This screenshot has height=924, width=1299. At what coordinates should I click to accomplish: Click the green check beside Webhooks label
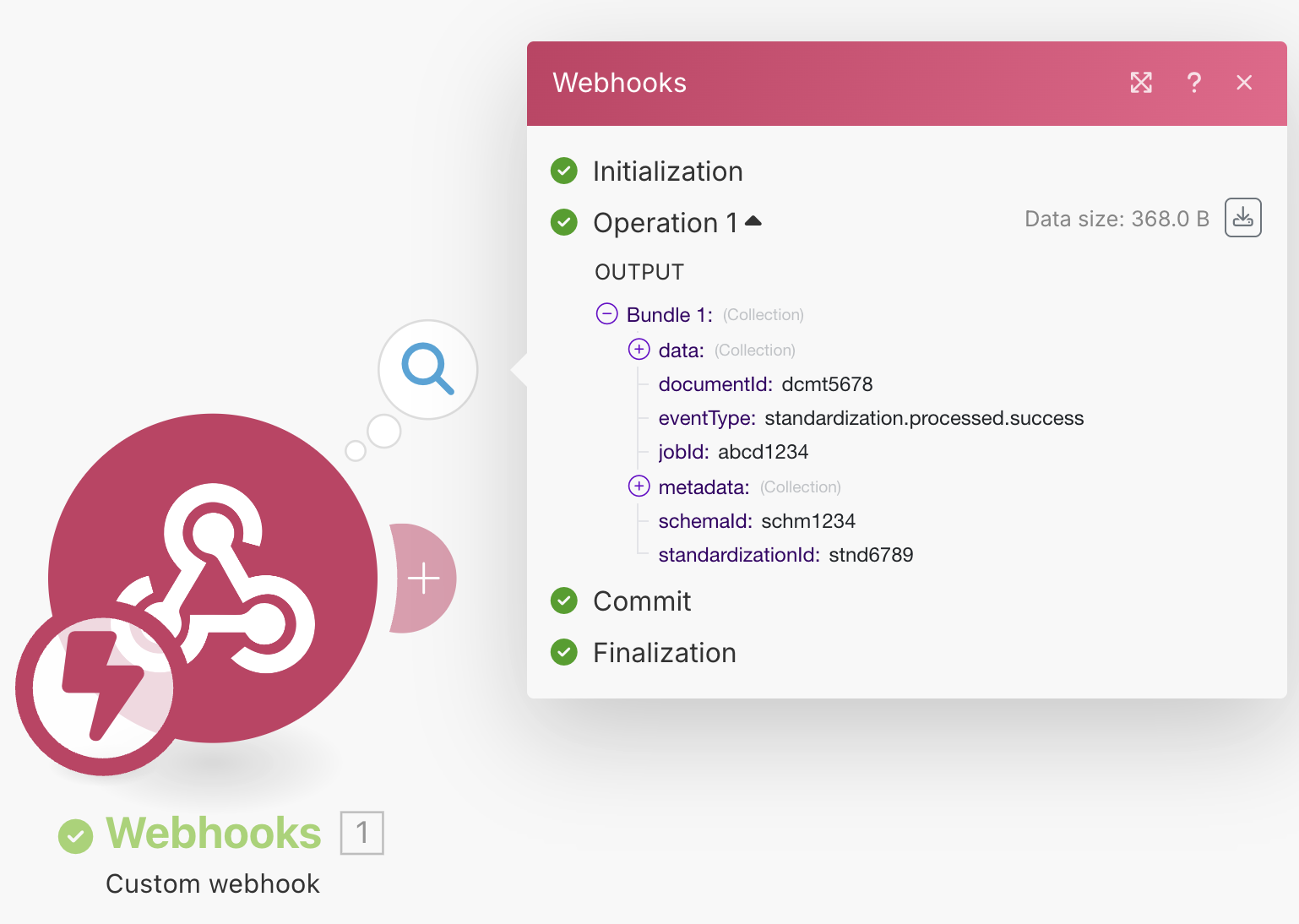(76, 836)
